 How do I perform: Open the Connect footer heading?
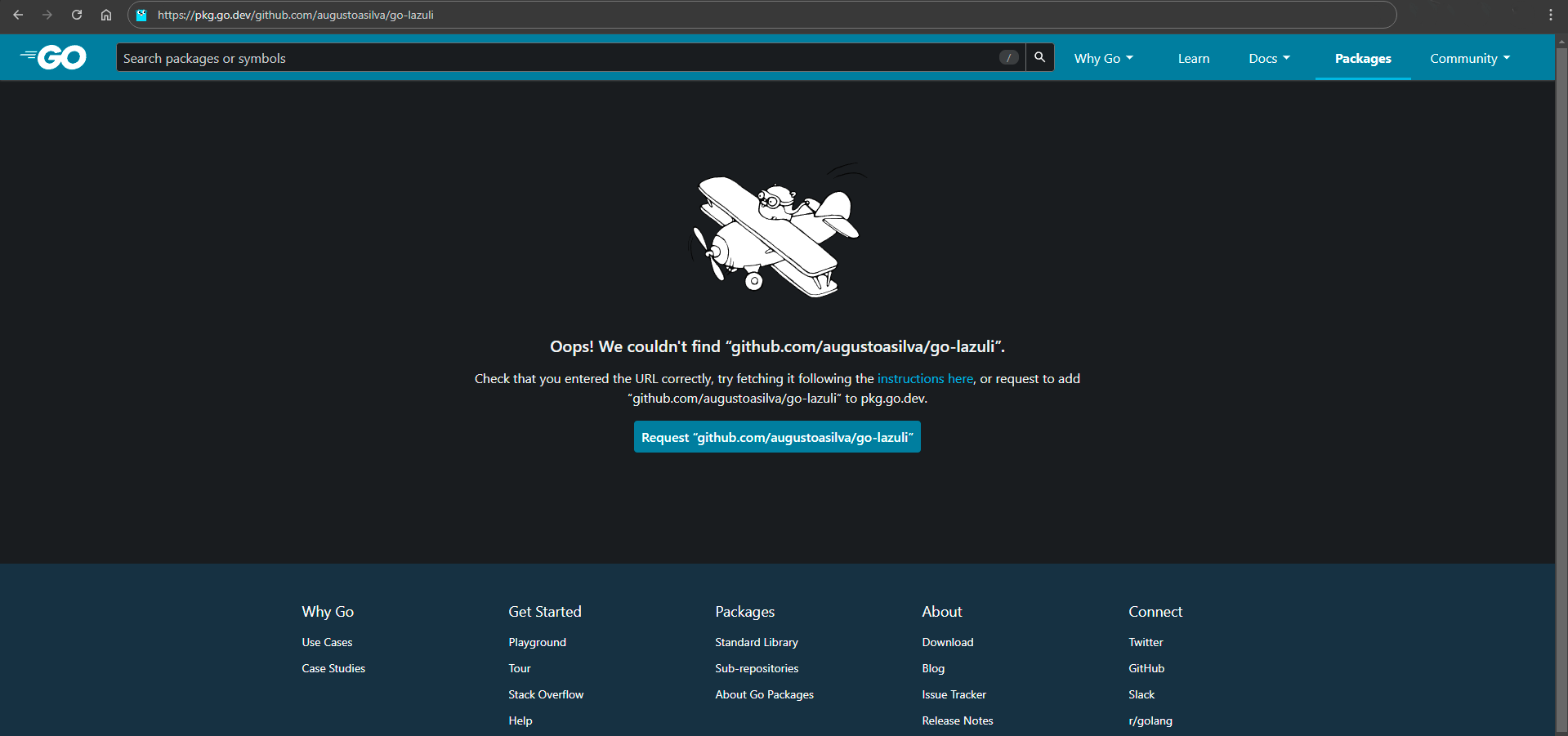(x=1155, y=612)
